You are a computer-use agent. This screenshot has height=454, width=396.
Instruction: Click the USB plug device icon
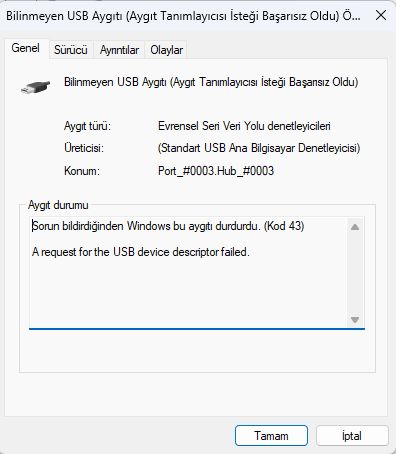point(35,87)
